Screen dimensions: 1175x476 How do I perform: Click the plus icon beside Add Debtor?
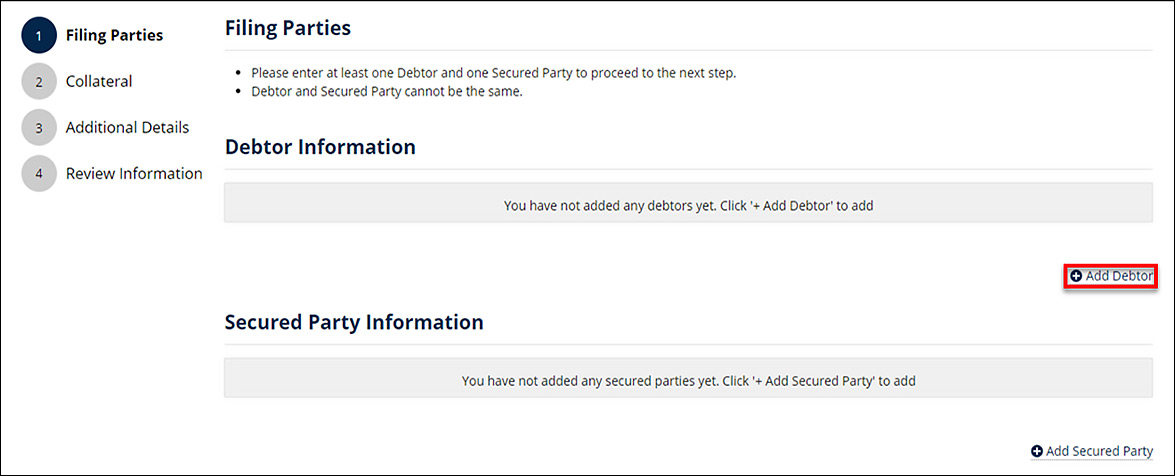pos(1076,276)
